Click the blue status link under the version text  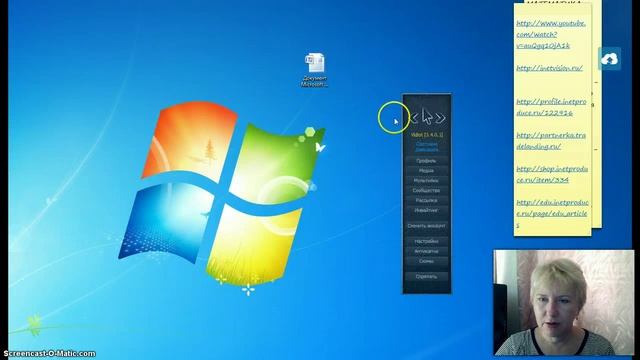[427, 147]
